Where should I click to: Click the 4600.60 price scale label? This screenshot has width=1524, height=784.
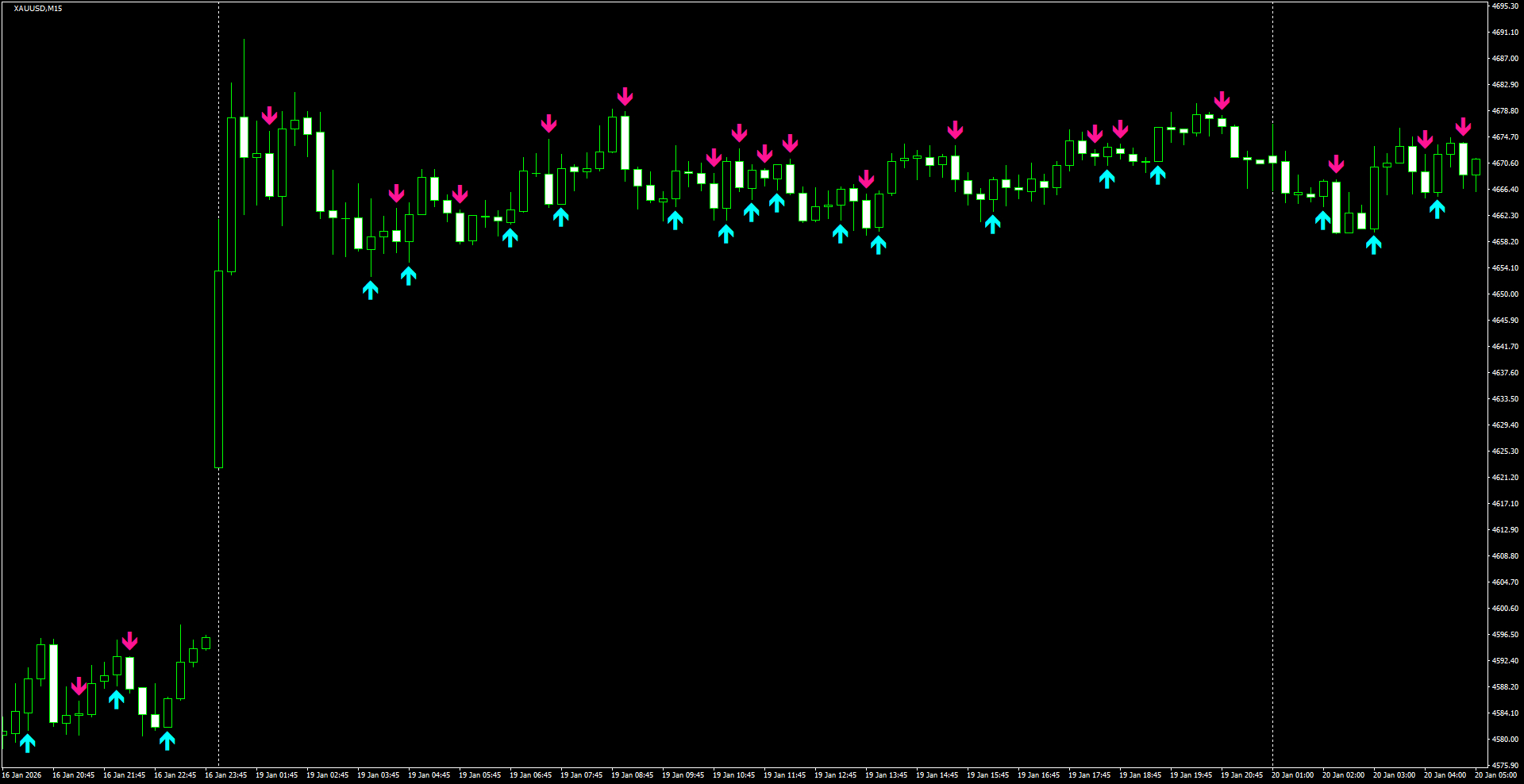point(1505,609)
